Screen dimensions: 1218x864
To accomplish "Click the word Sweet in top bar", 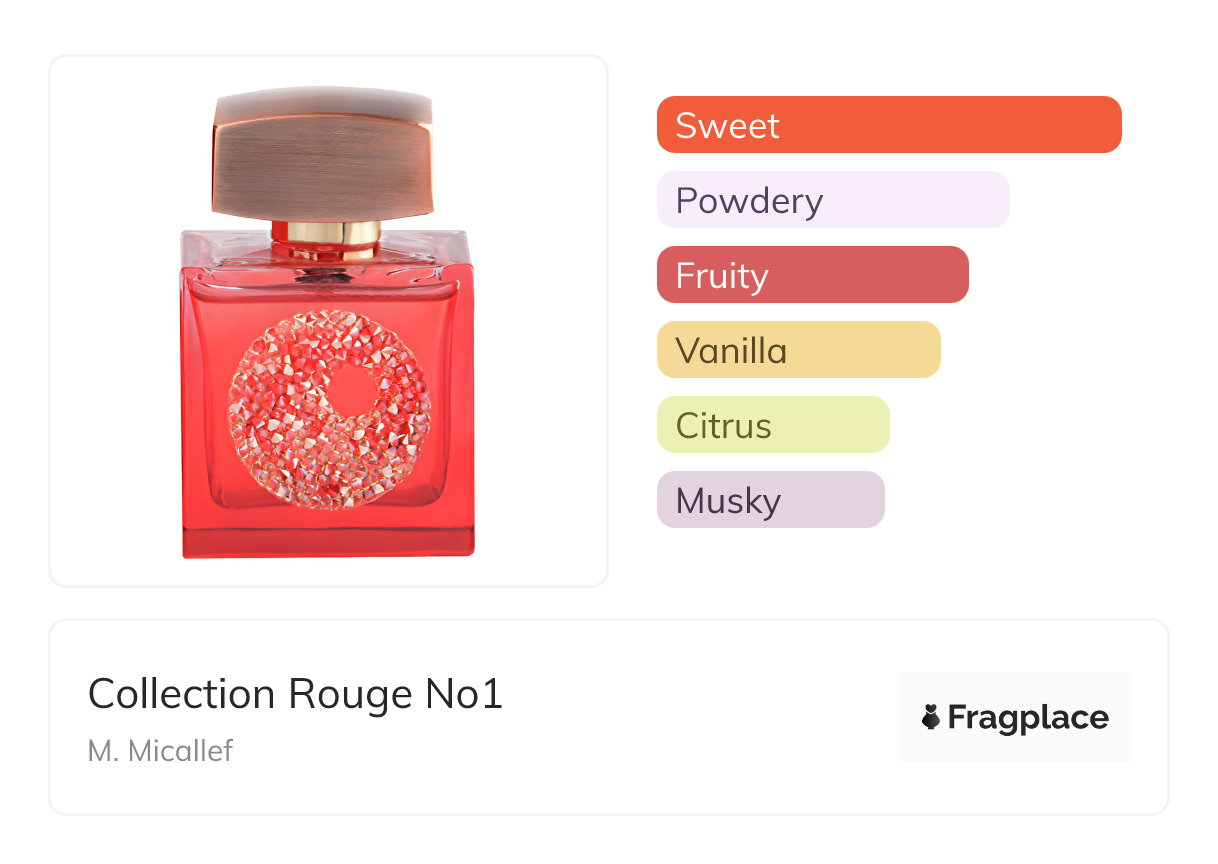I will (727, 125).
